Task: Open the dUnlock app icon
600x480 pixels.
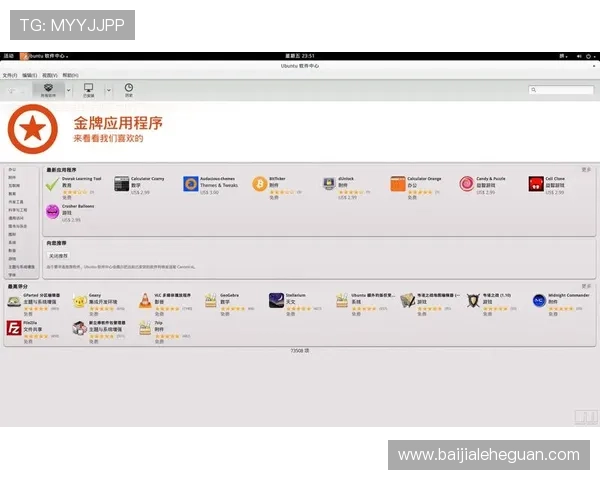Action: (x=329, y=184)
